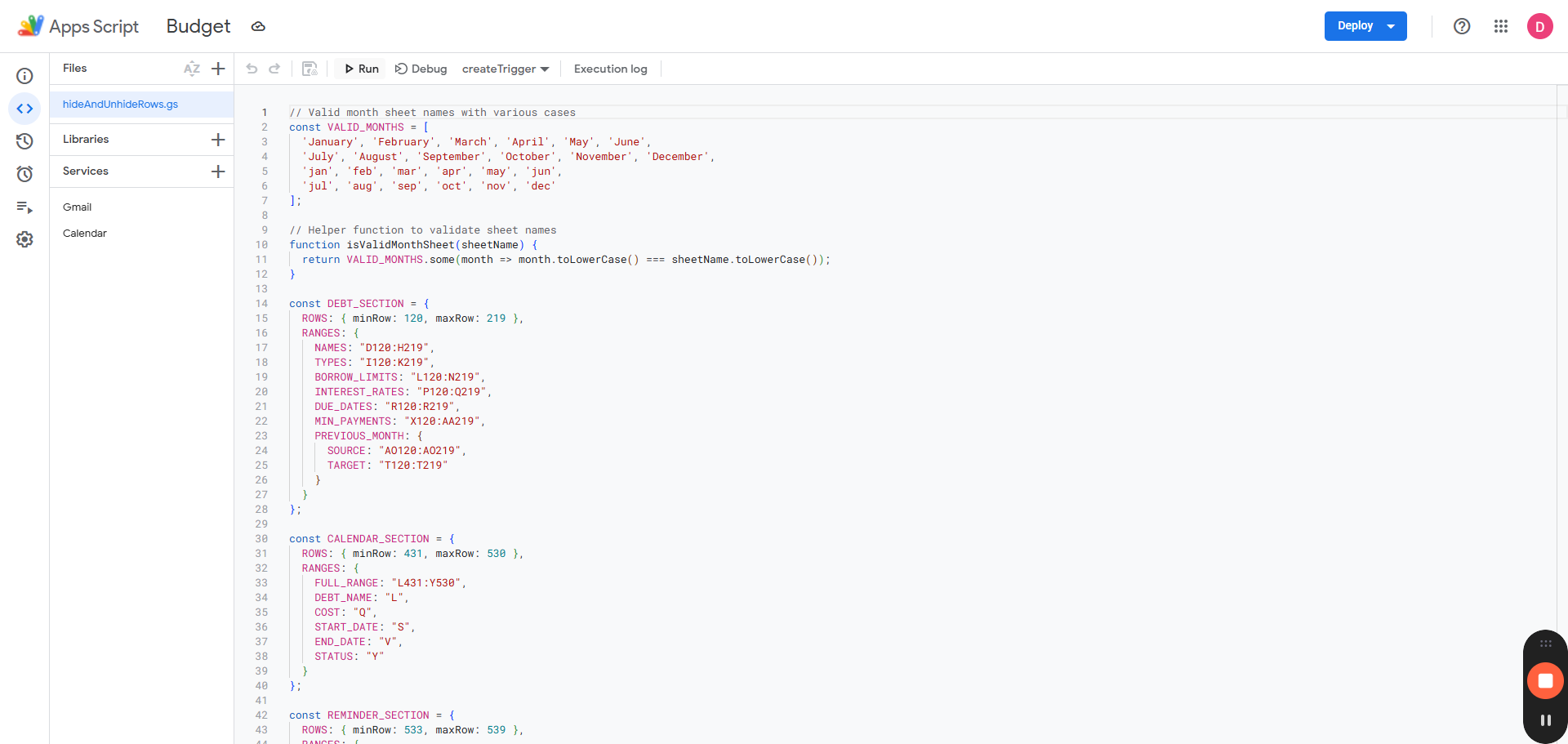Click the Undo arrow in toolbar
The height and width of the screenshot is (744, 1568).
(x=252, y=69)
